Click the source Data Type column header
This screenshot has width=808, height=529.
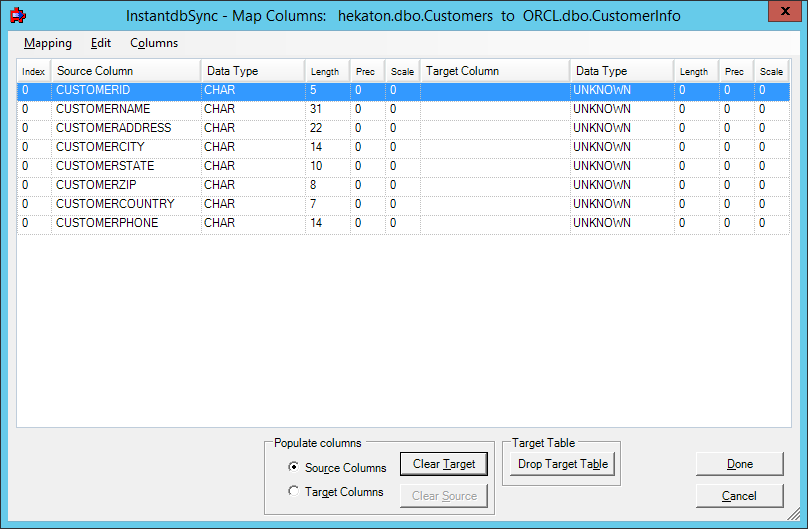click(253, 71)
